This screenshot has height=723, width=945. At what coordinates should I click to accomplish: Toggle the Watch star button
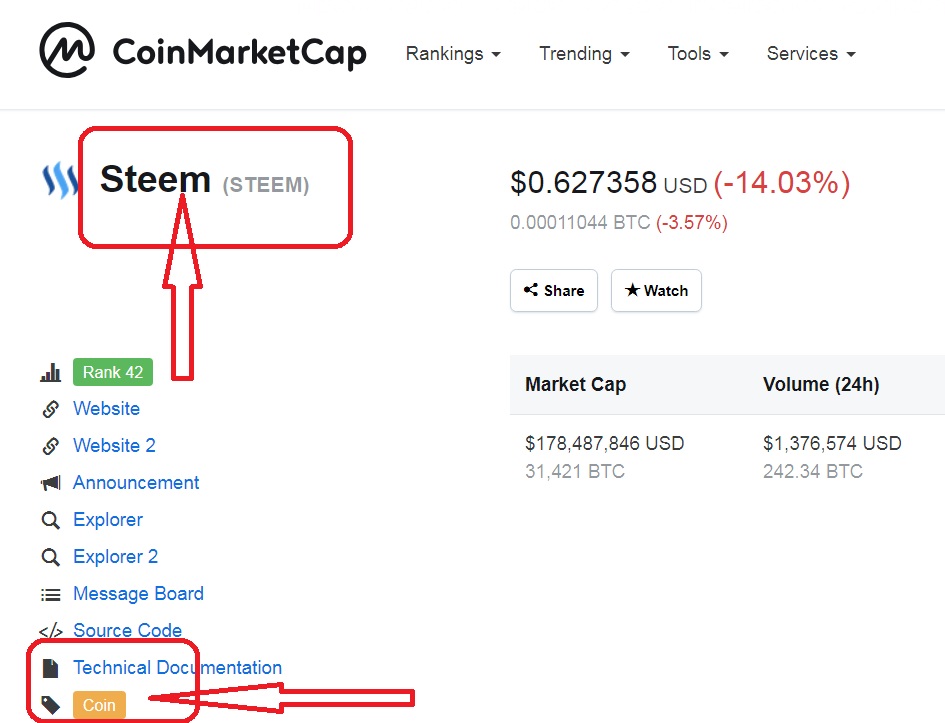[656, 290]
